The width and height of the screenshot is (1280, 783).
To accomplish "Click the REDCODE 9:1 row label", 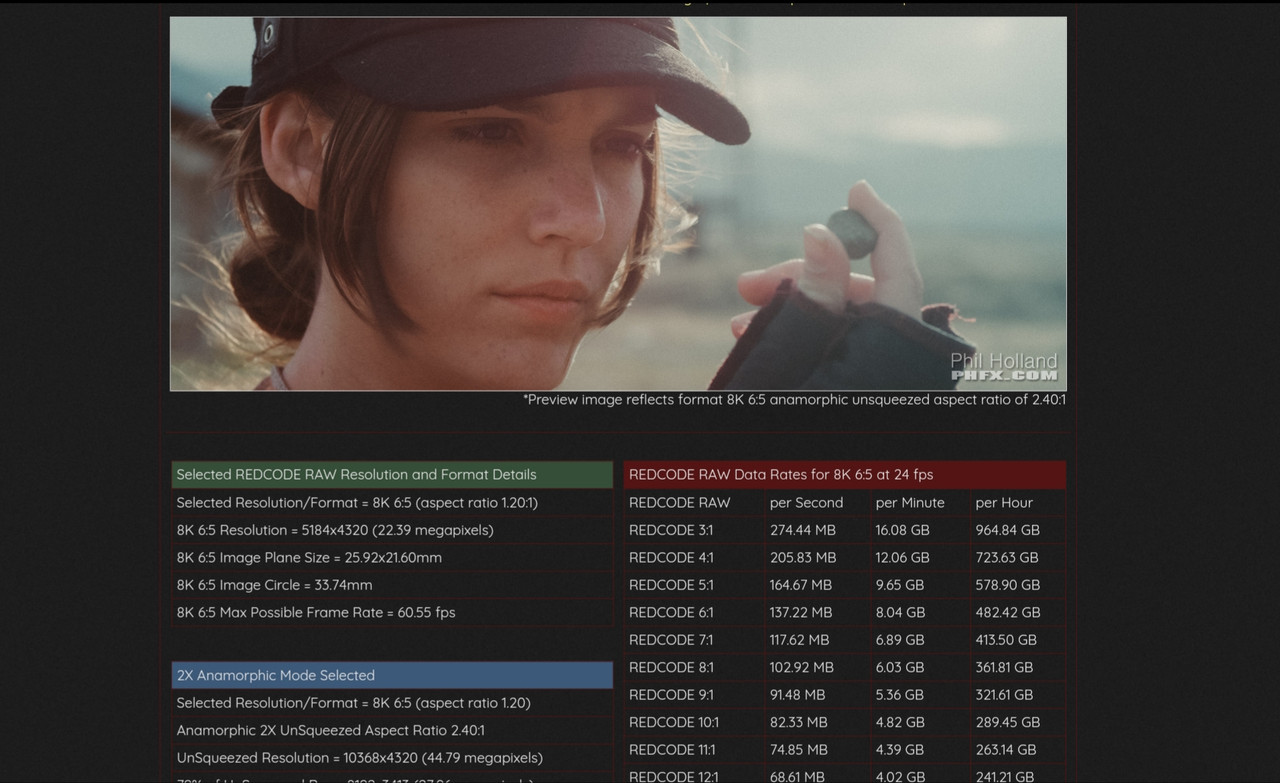I will pos(671,695).
